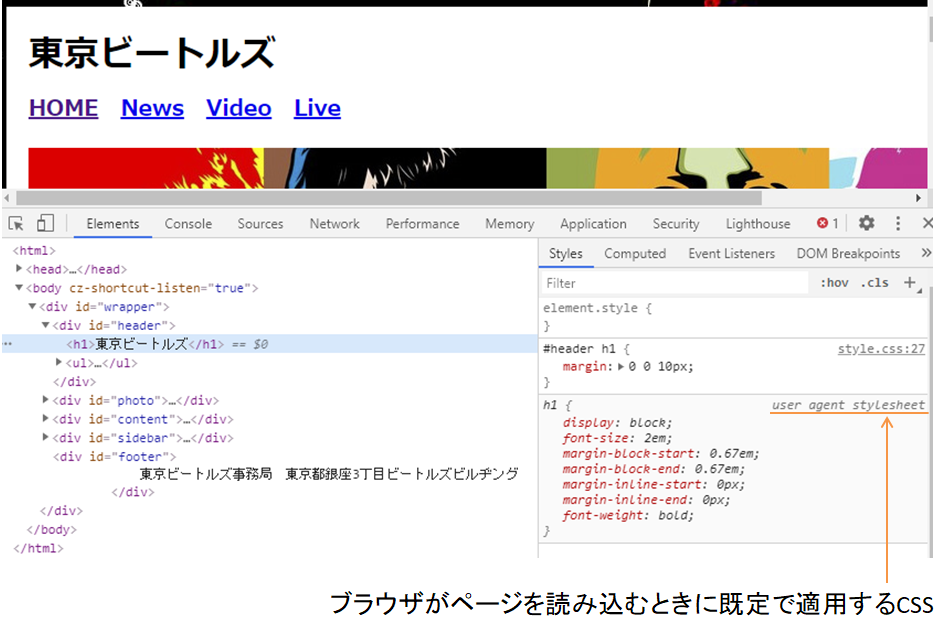Toggle the .cls element classes panel
The width and height of the screenshot is (939, 619).
(874, 283)
